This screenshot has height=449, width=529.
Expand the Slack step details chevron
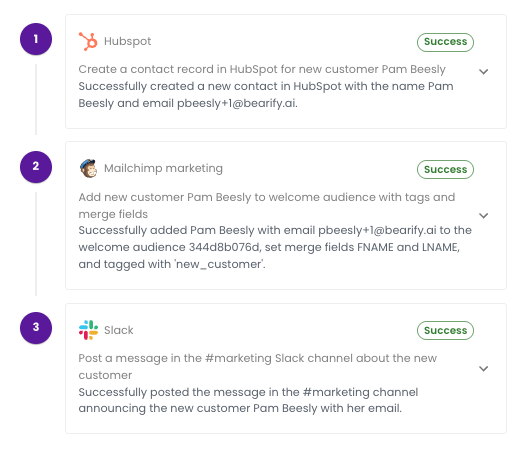pos(483,368)
